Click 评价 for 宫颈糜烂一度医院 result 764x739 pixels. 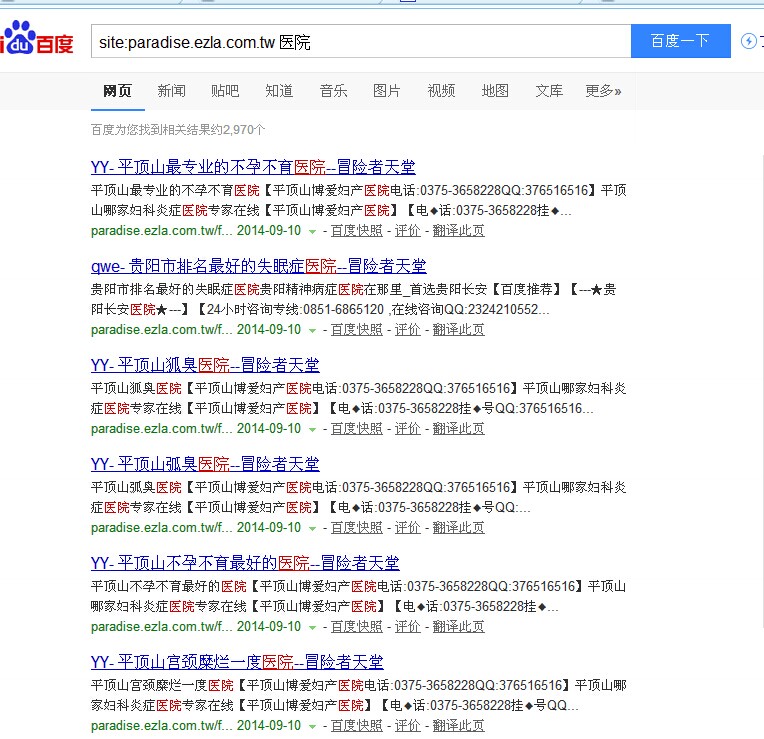(407, 725)
